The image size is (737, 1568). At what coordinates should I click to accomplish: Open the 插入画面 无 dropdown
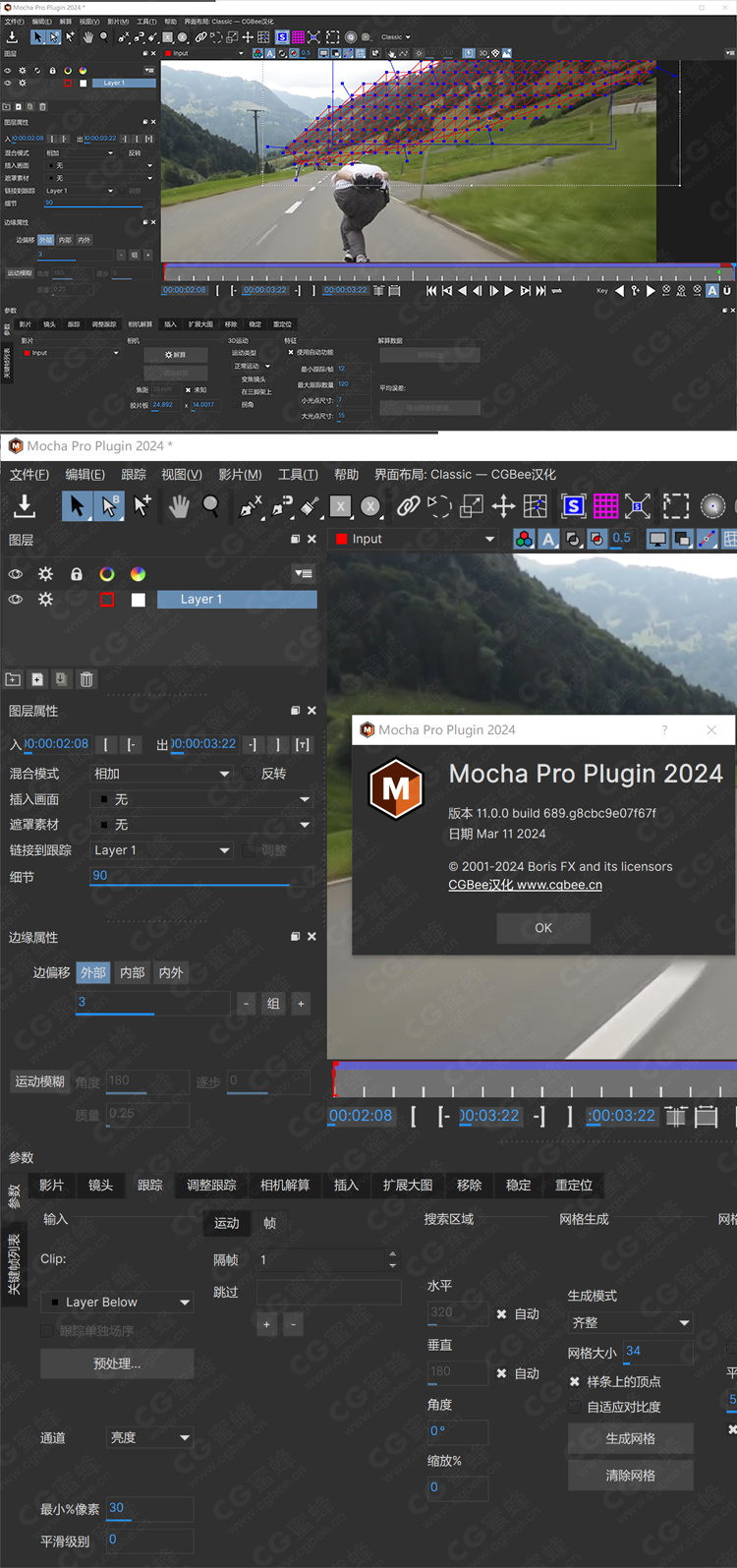(x=201, y=799)
